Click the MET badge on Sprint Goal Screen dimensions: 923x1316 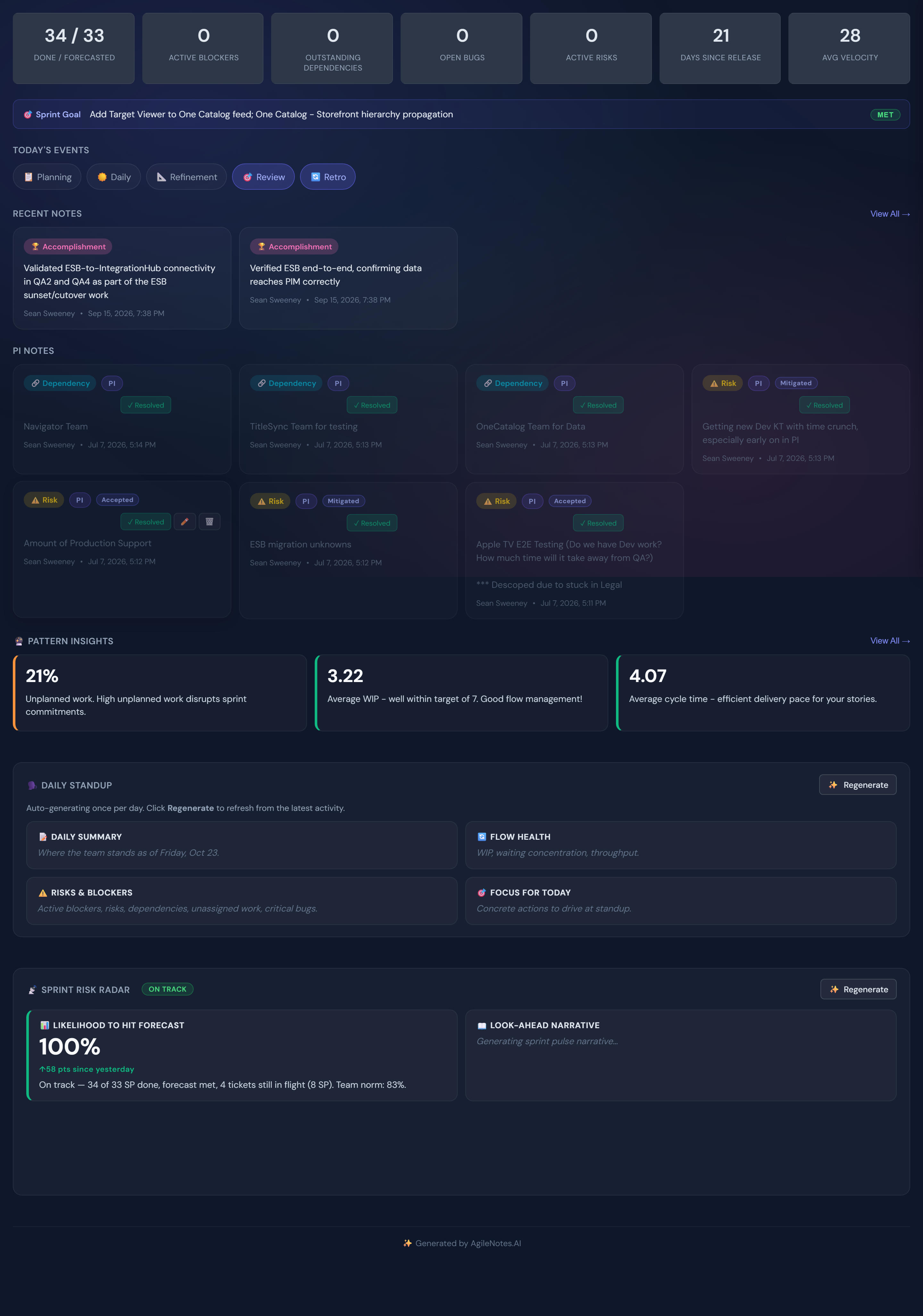click(x=885, y=115)
